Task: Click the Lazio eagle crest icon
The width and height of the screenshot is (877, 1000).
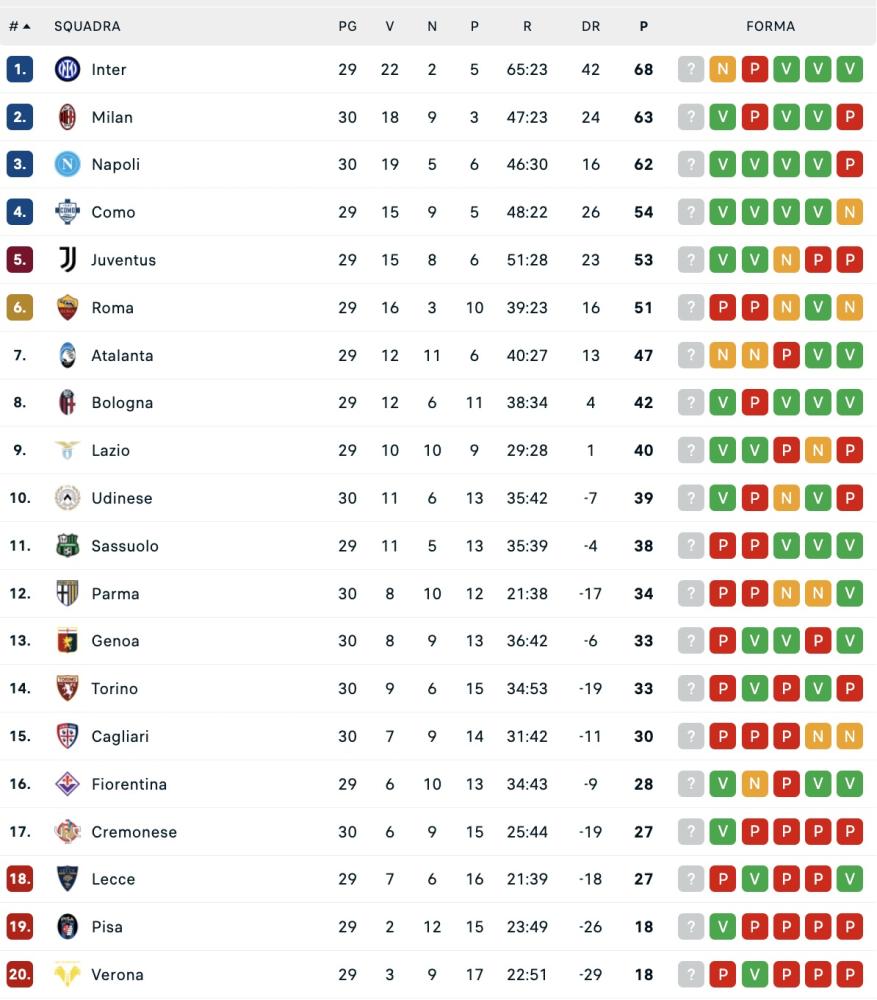Action: tap(67, 451)
